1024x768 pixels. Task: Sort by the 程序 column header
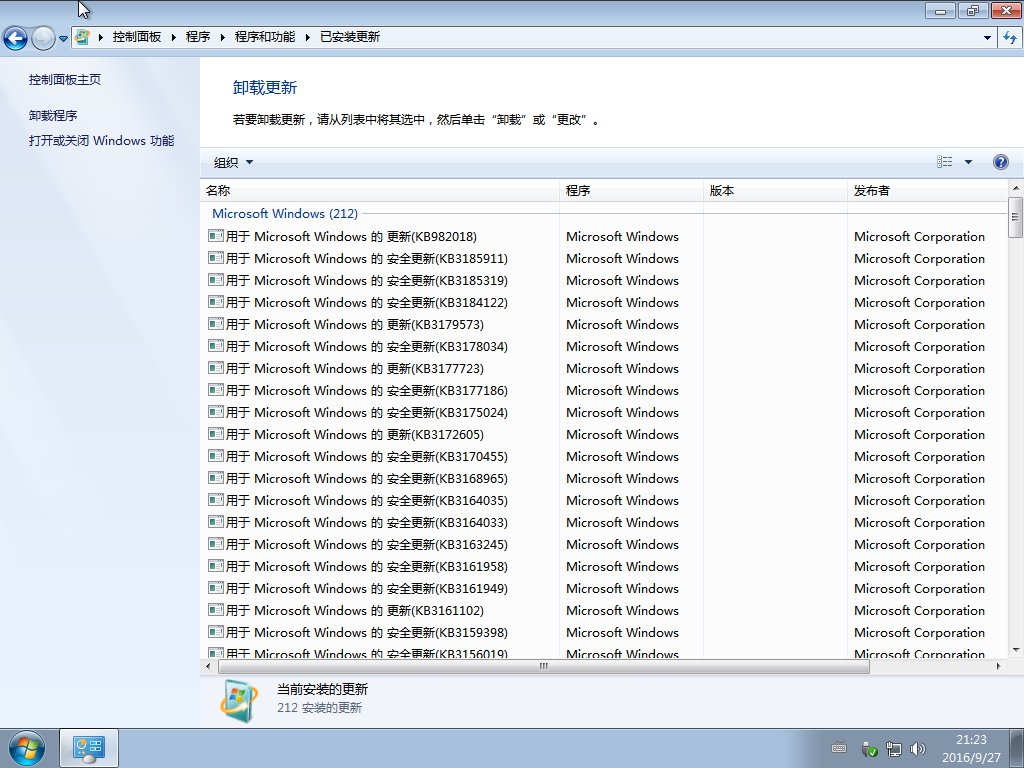631,191
